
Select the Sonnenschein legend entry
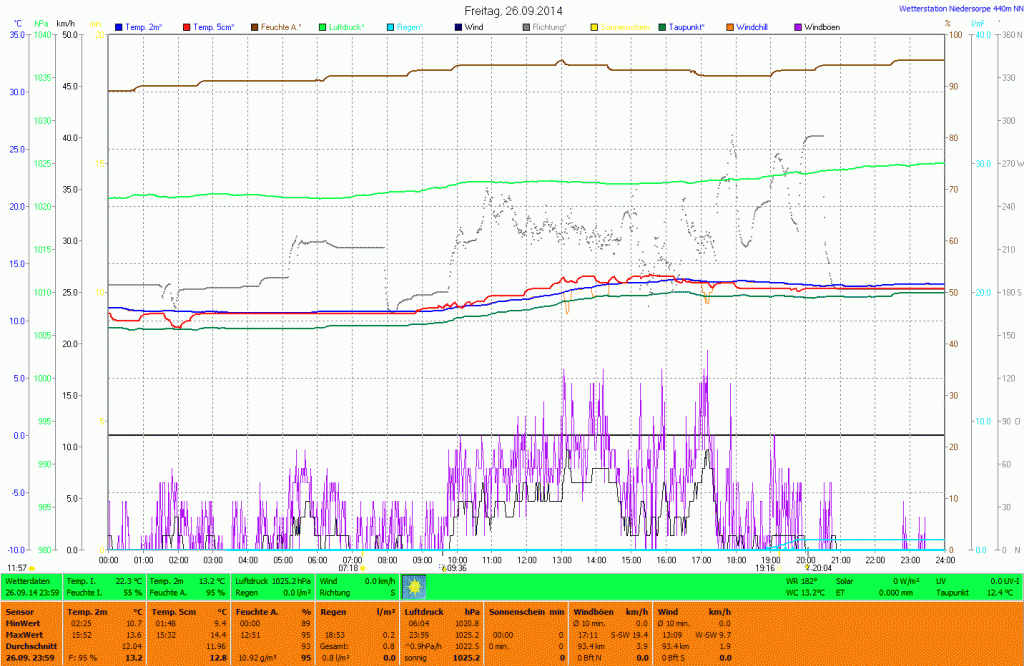point(625,27)
